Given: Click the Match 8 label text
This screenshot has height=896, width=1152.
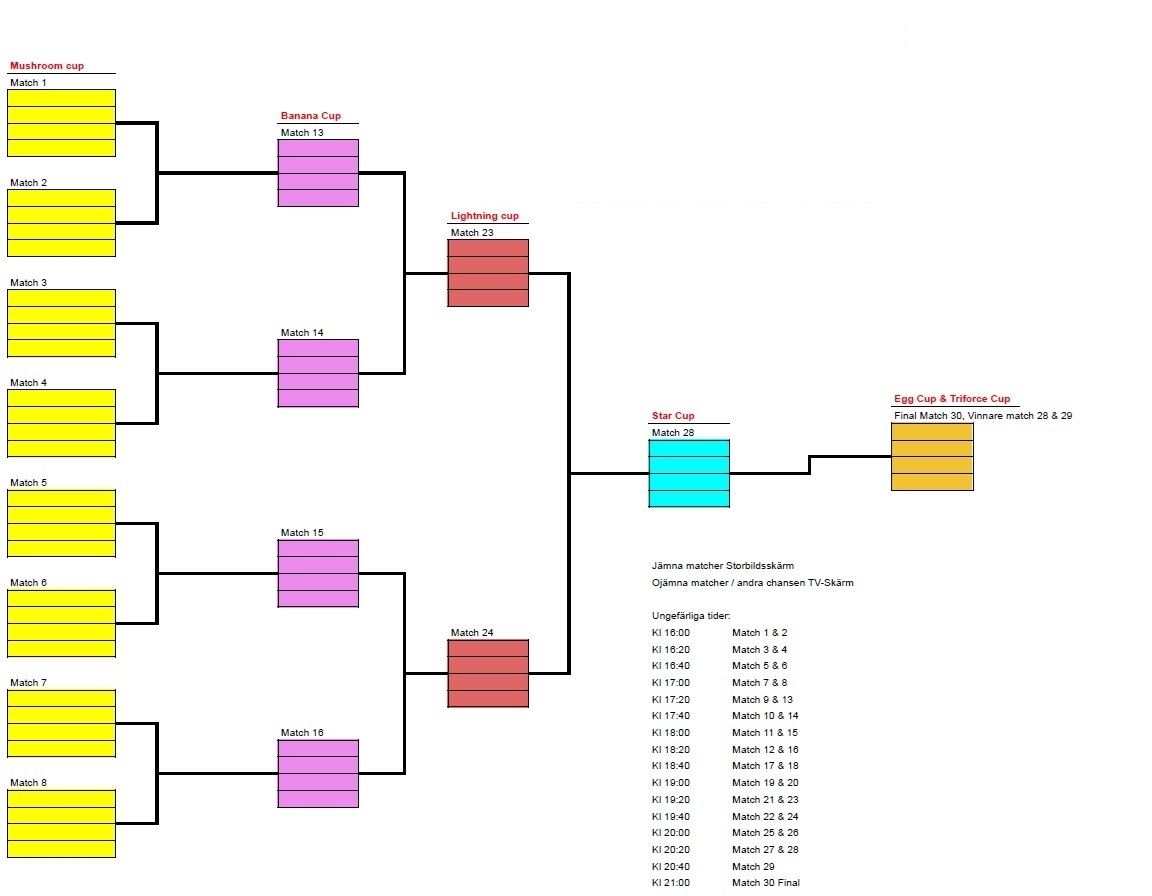Looking at the screenshot, I should (x=29, y=783).
